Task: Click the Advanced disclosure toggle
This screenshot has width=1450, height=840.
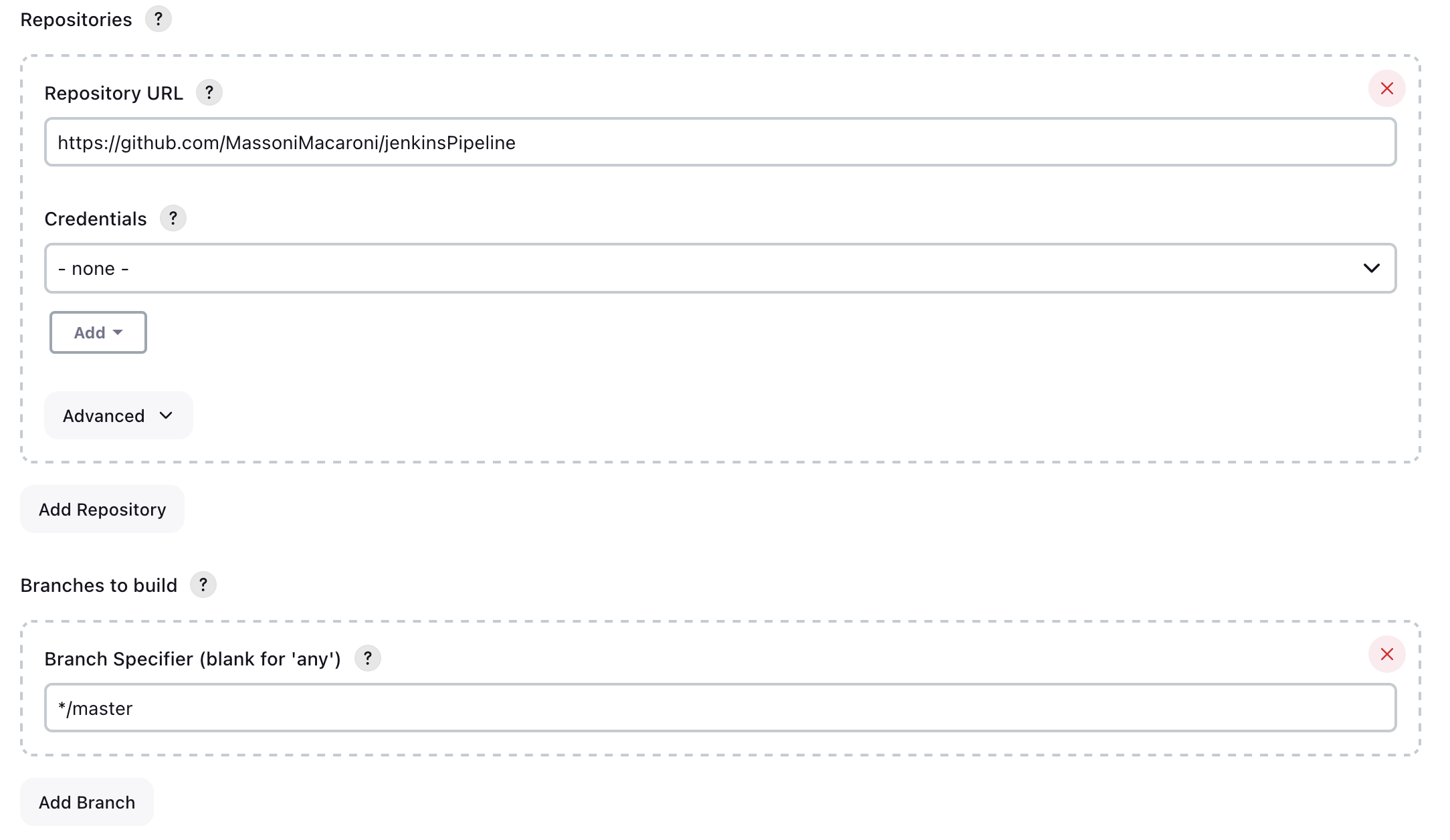Action: point(115,415)
